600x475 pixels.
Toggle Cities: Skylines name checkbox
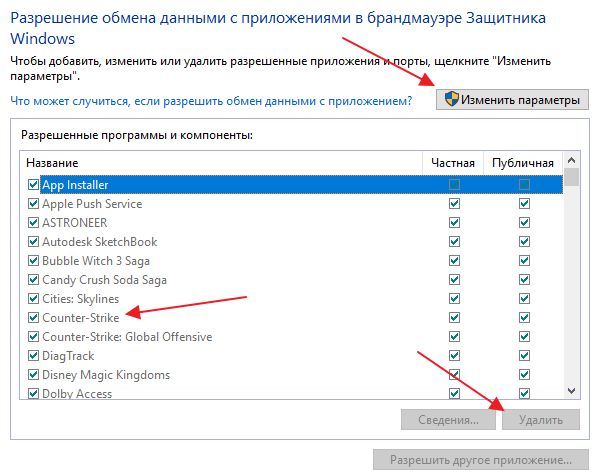tap(33, 299)
